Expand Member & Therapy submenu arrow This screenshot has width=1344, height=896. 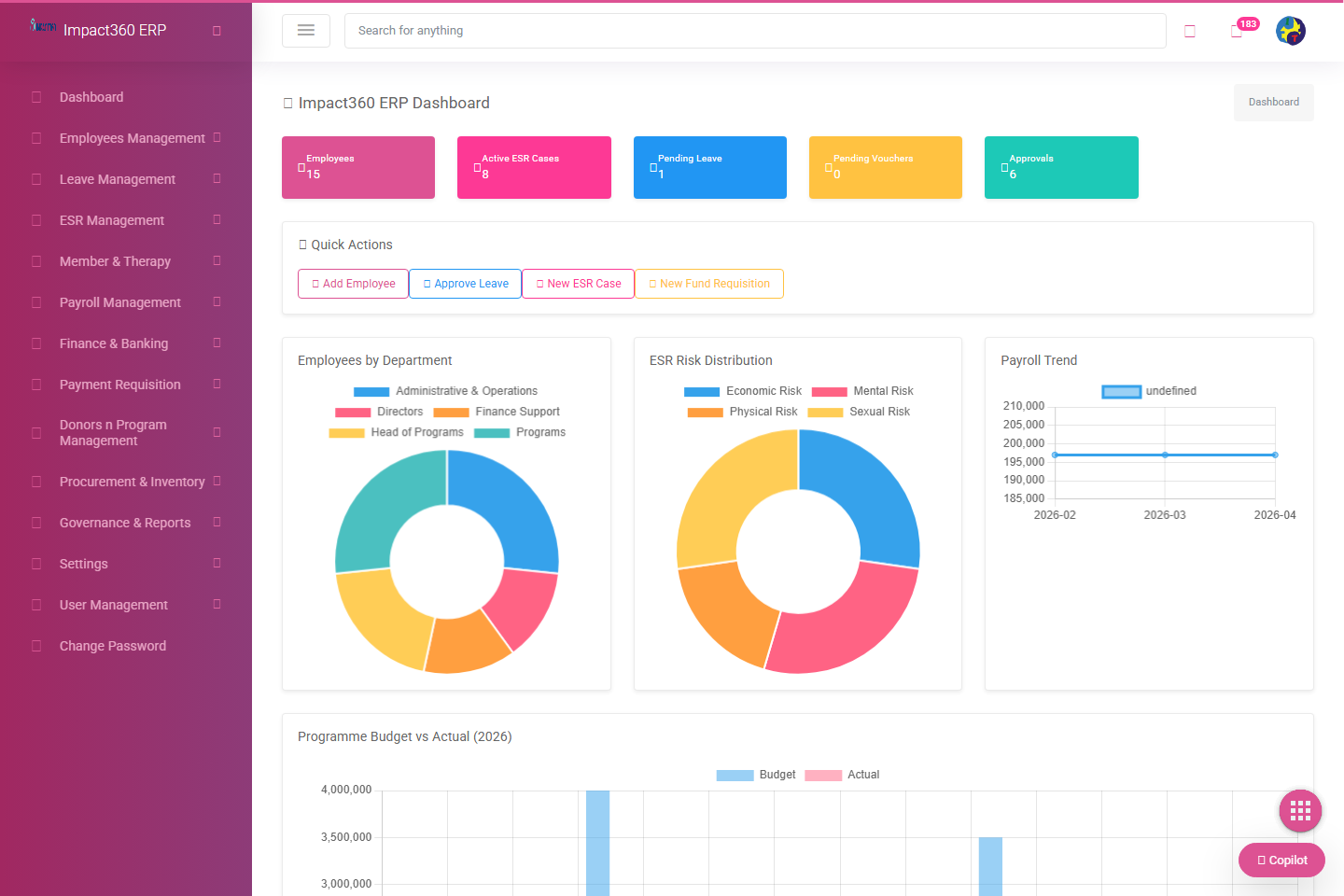pyautogui.click(x=217, y=260)
